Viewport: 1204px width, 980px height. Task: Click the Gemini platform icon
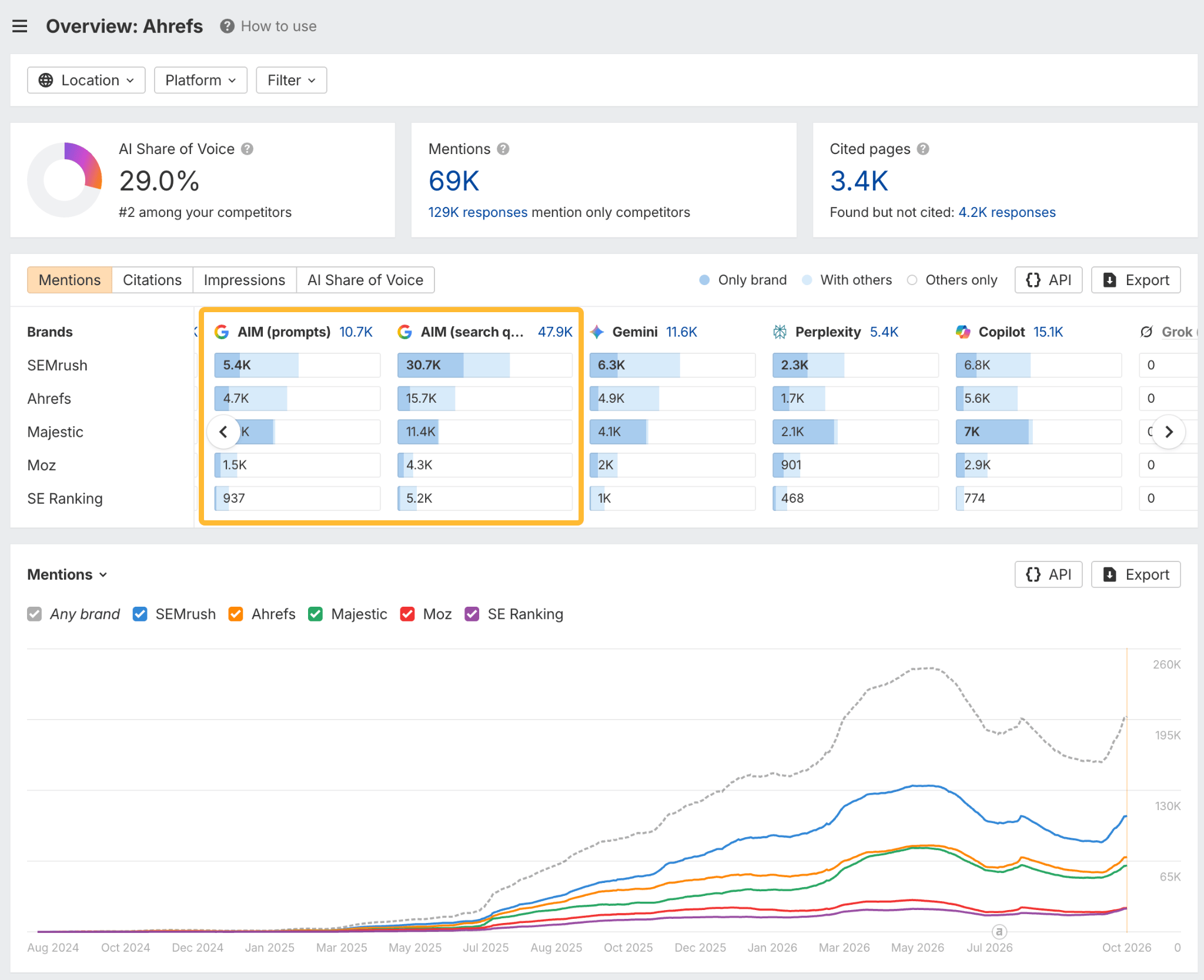597,332
